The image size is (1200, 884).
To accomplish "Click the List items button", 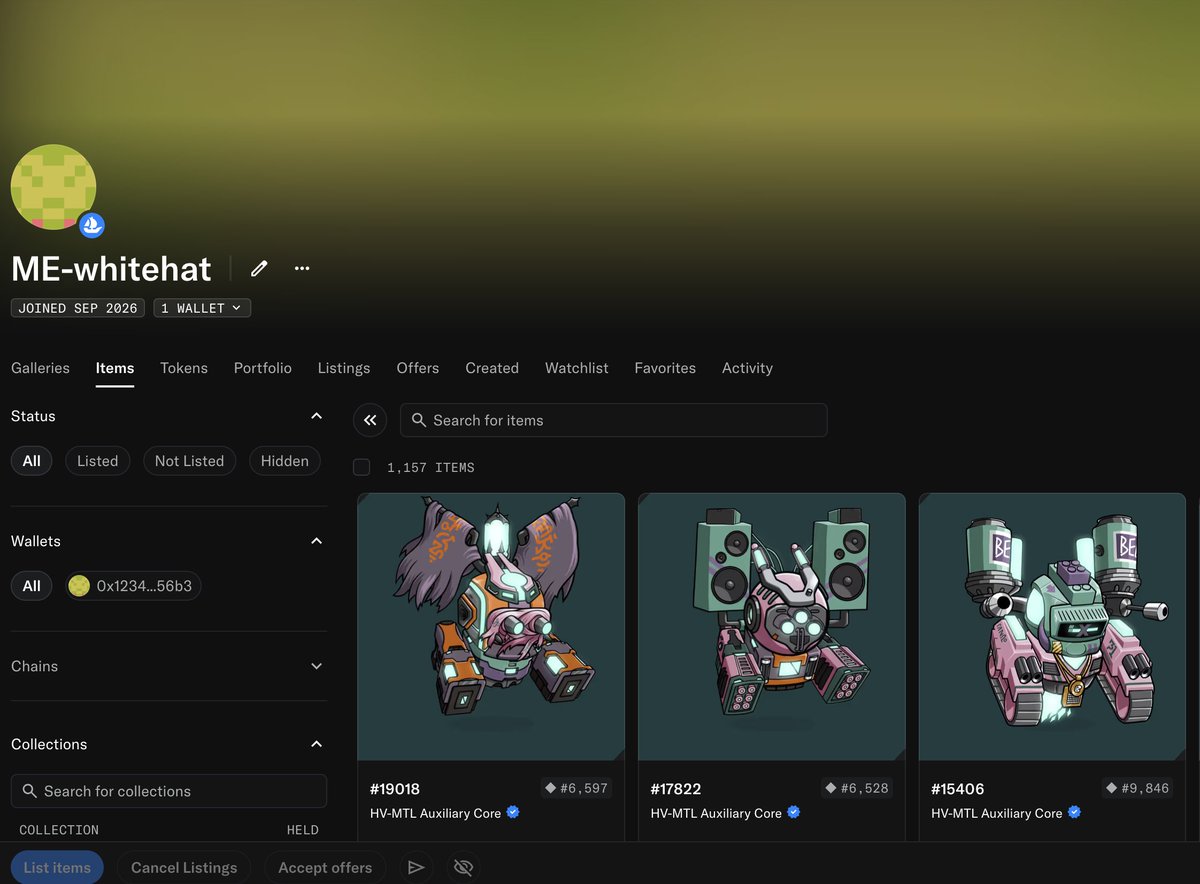I will pyautogui.click(x=57, y=867).
